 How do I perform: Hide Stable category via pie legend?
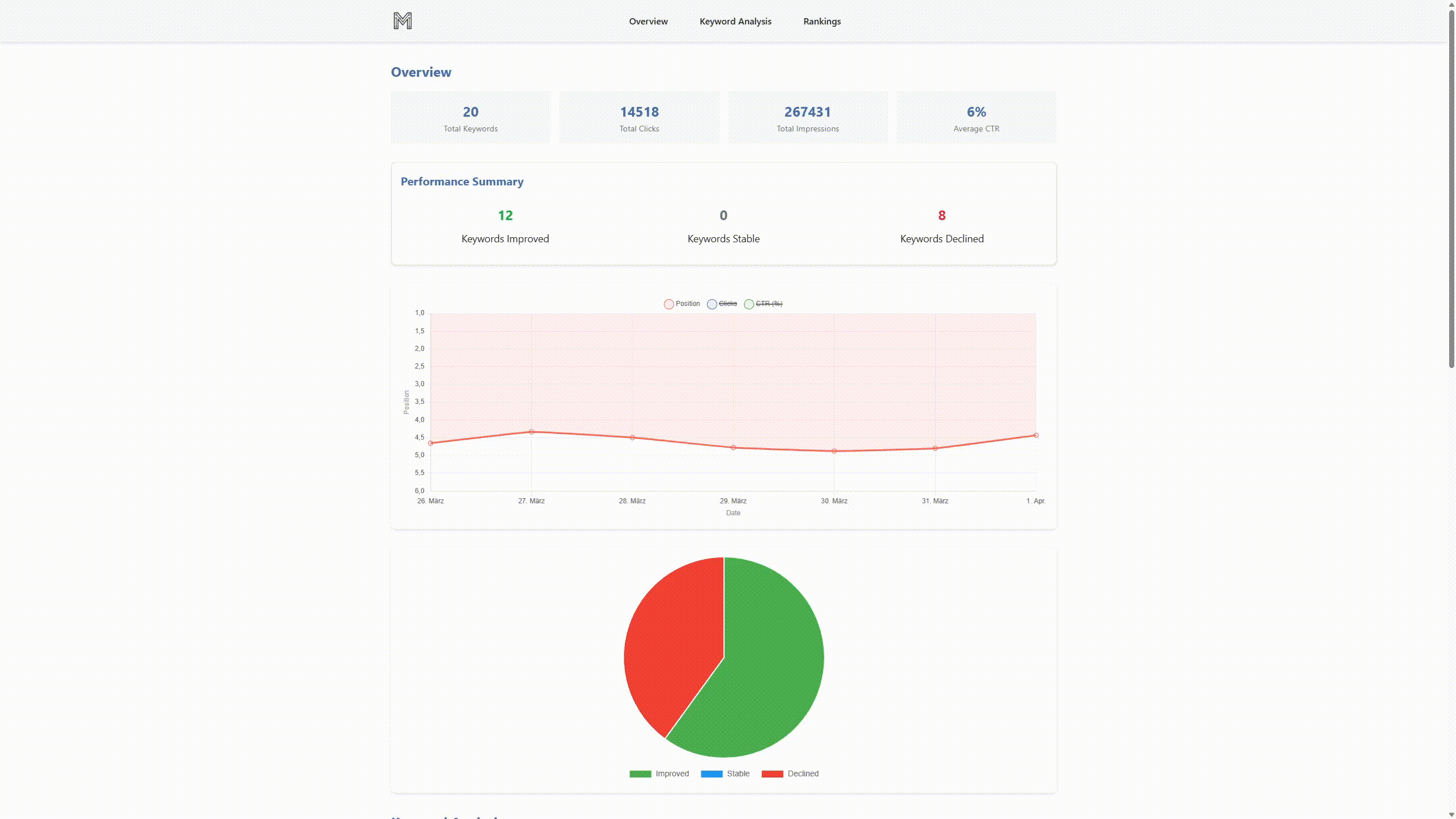pos(725,773)
